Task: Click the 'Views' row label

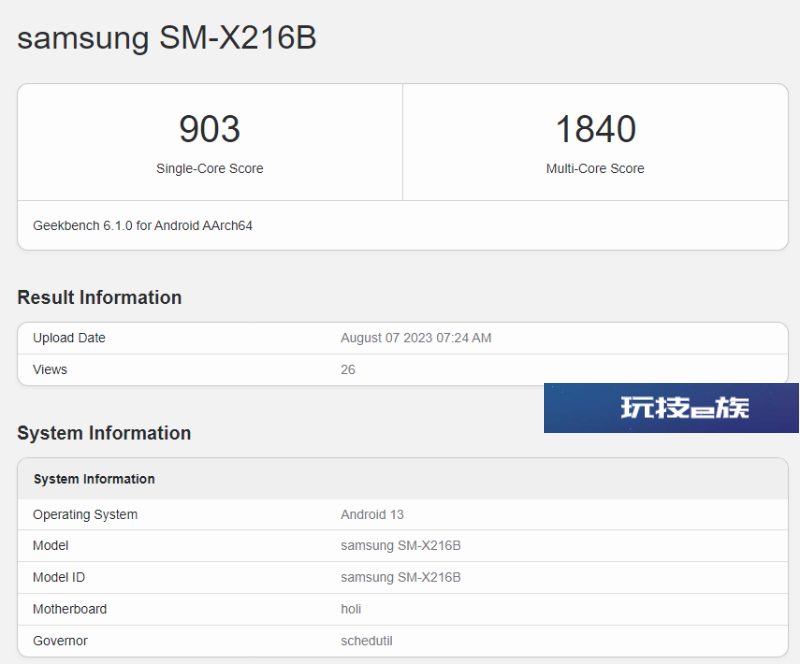Action: tap(50, 370)
